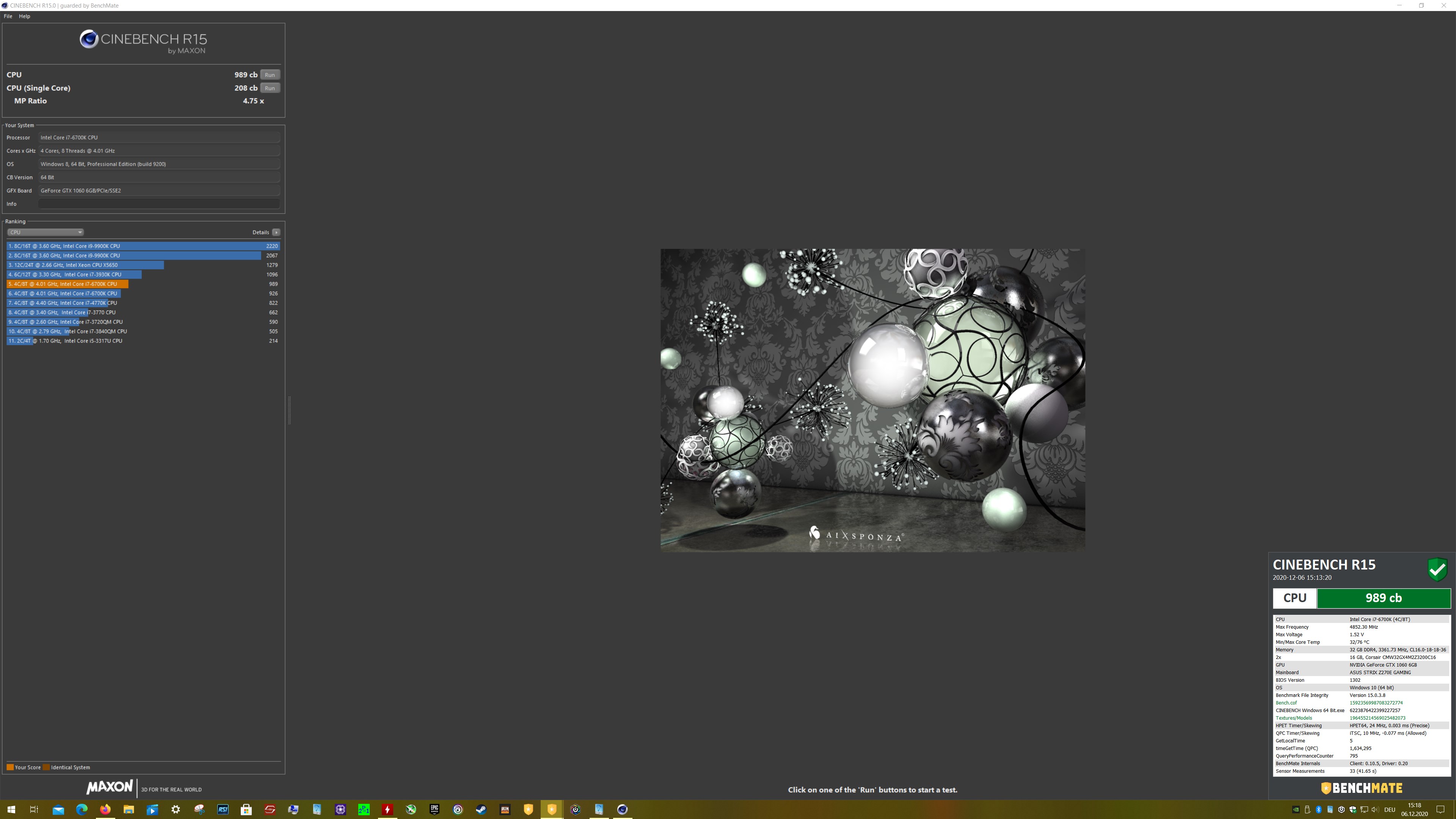Launch Microsoft Edge from taskbar
1456x819 pixels.
(82, 810)
